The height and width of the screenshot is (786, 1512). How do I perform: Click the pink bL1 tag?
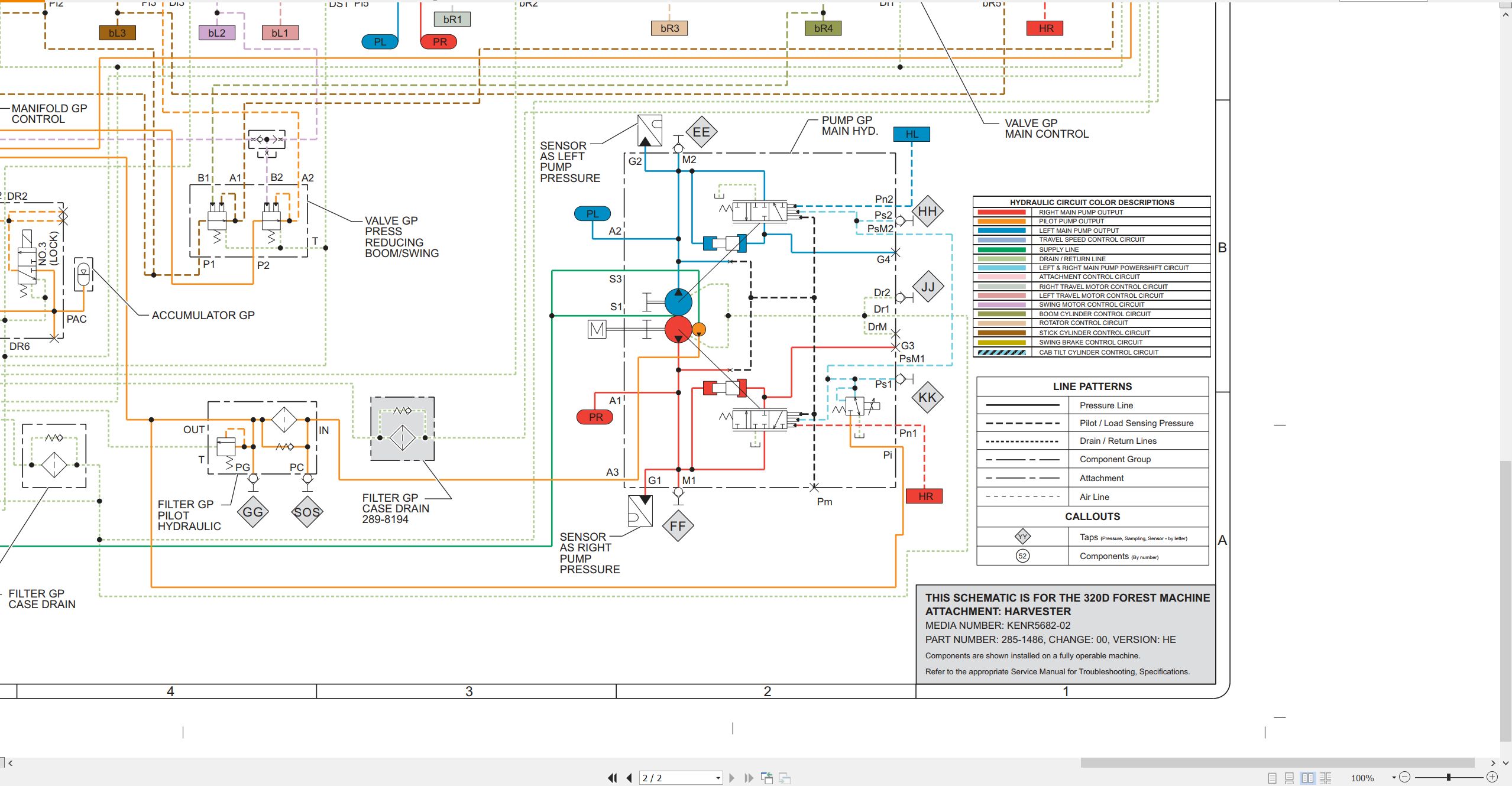[280, 33]
